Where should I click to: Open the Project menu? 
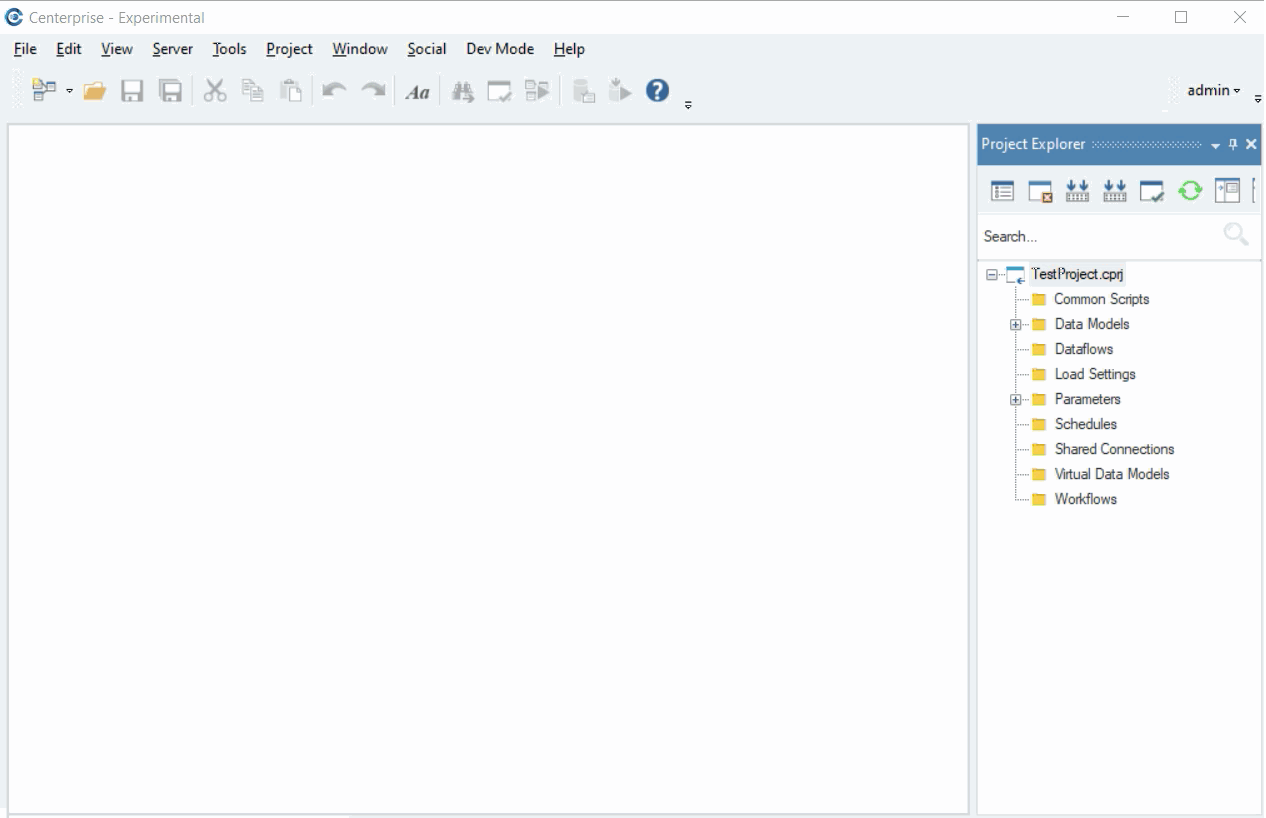tap(289, 49)
